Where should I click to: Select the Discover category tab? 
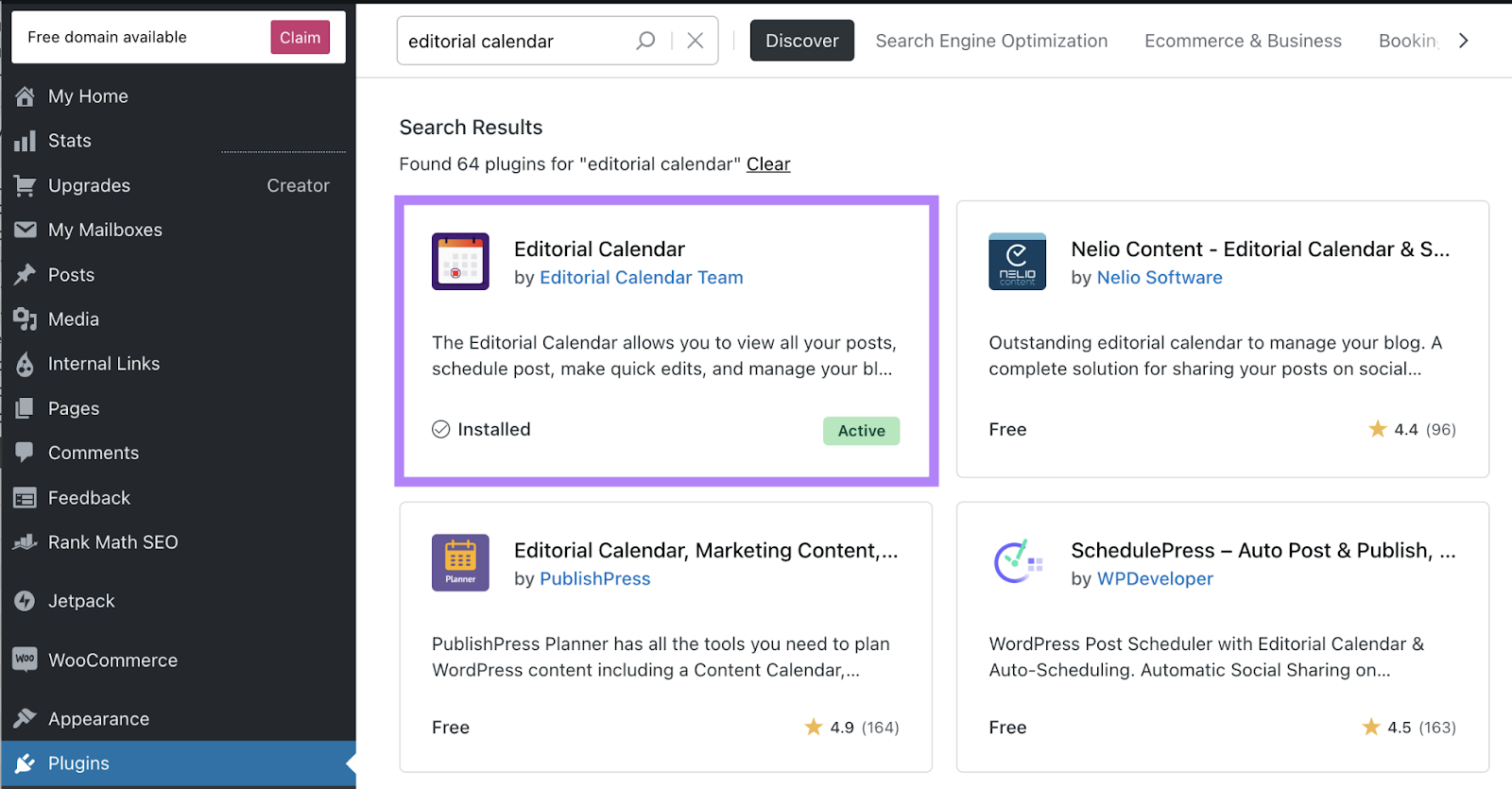tap(801, 41)
